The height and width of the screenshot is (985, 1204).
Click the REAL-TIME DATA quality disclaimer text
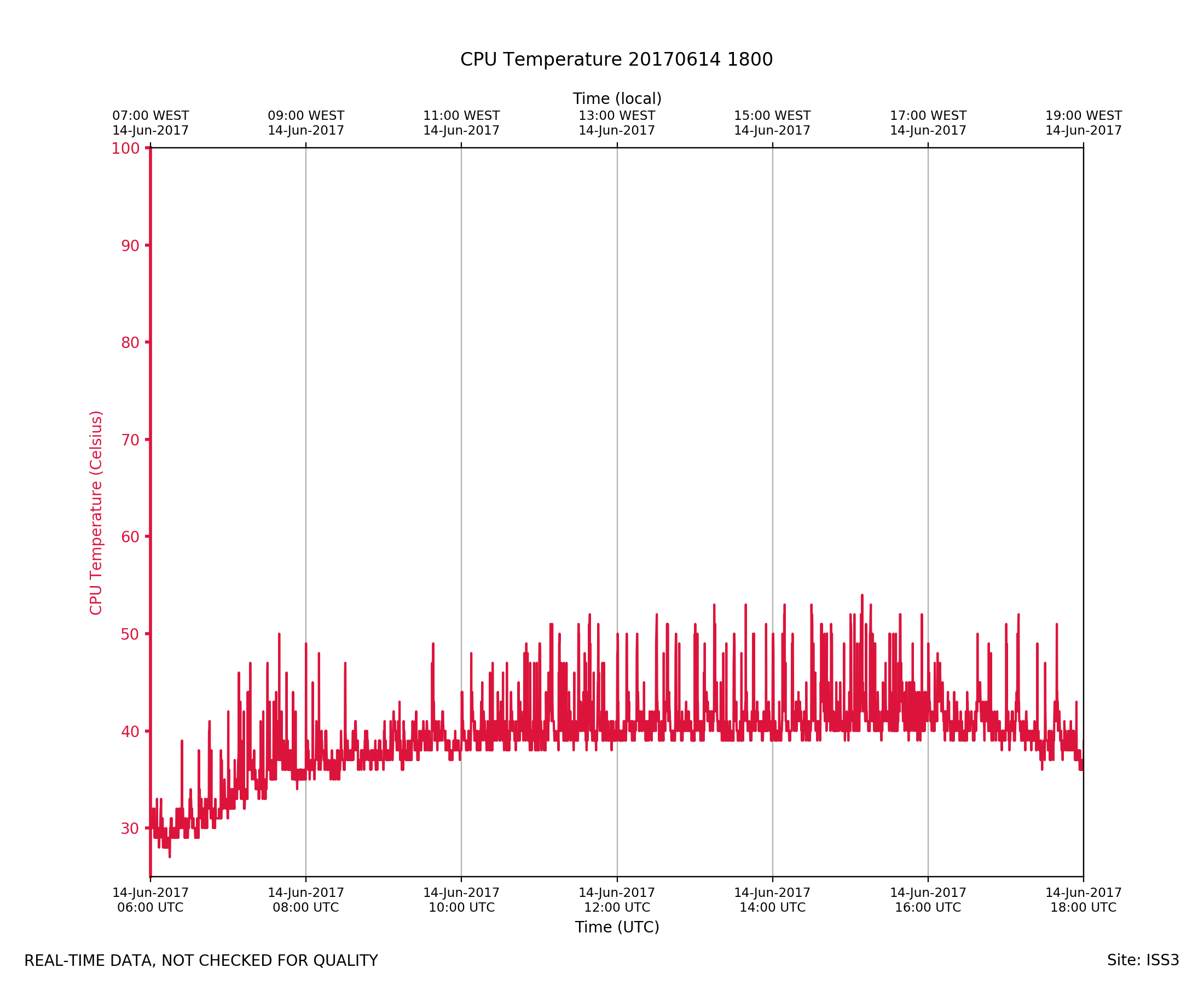coord(201,961)
